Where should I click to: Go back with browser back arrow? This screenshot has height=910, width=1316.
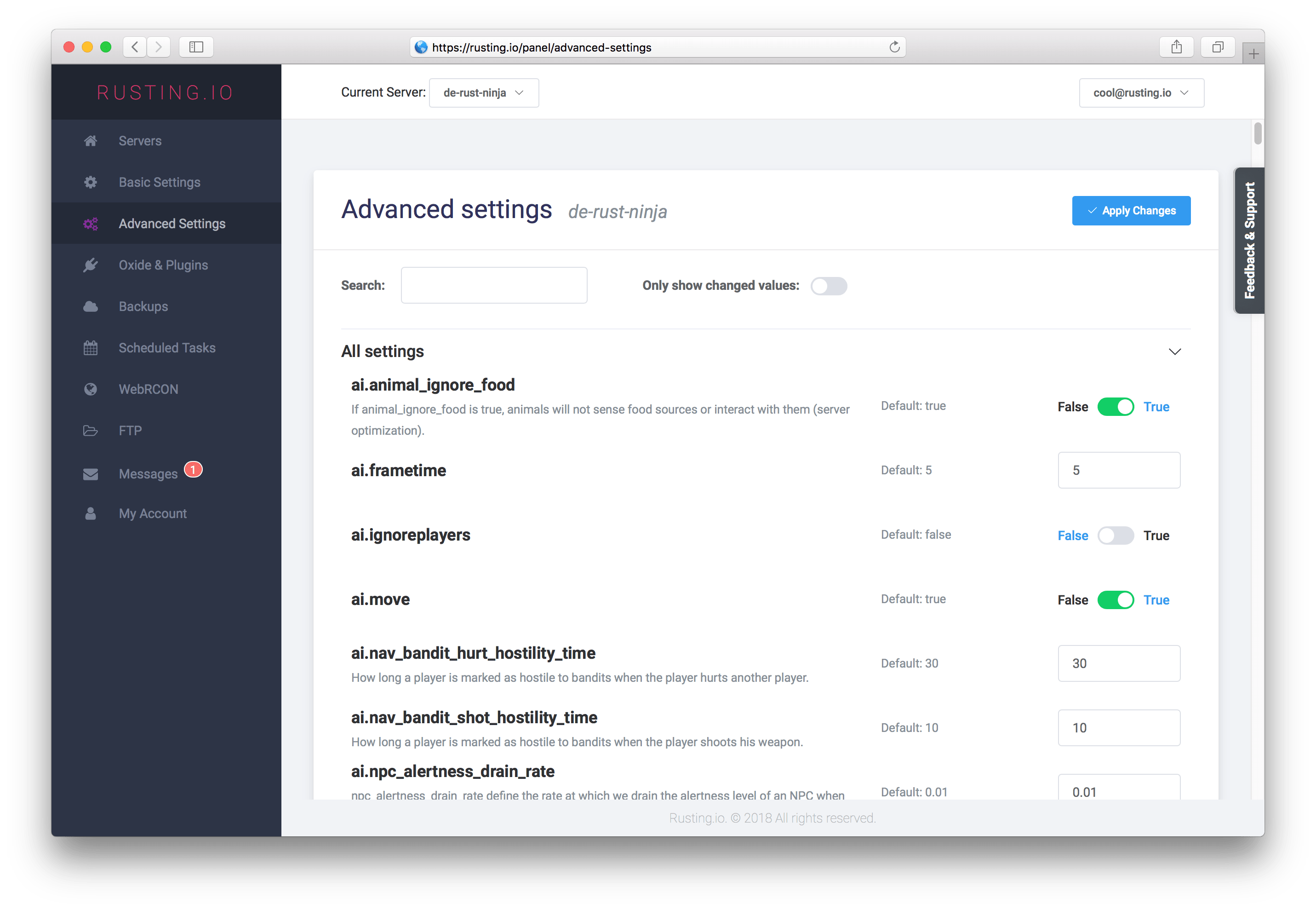pyautogui.click(x=135, y=47)
